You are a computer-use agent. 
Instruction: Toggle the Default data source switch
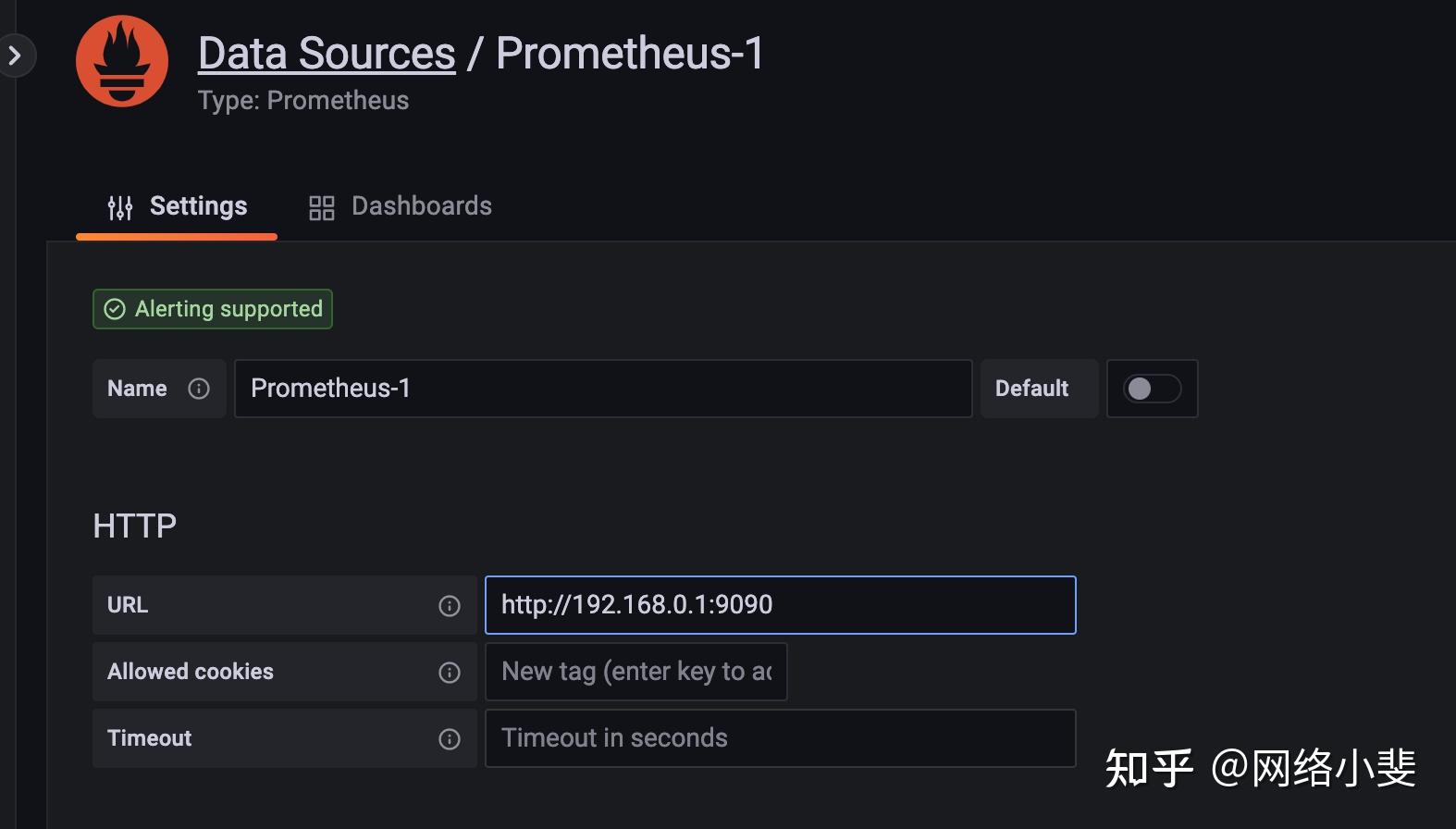click(1152, 389)
